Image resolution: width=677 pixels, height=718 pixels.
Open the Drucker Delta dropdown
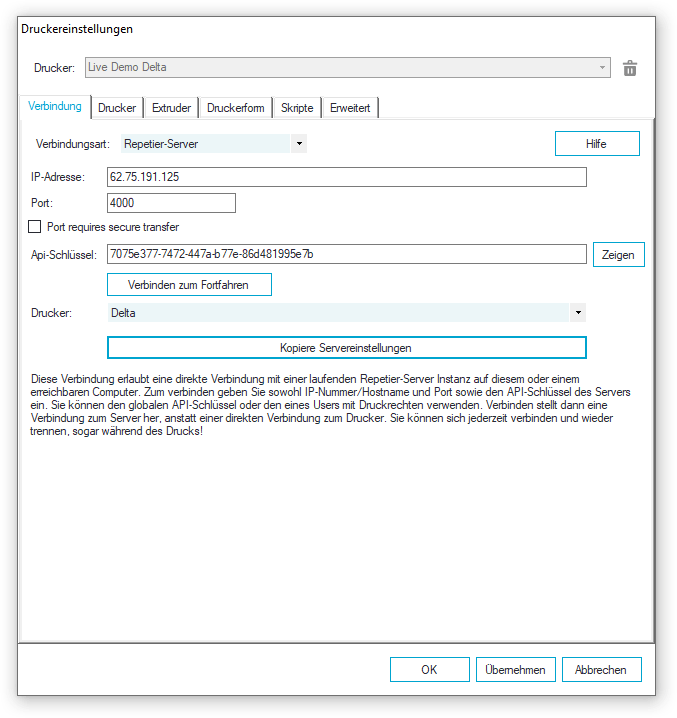(x=347, y=313)
